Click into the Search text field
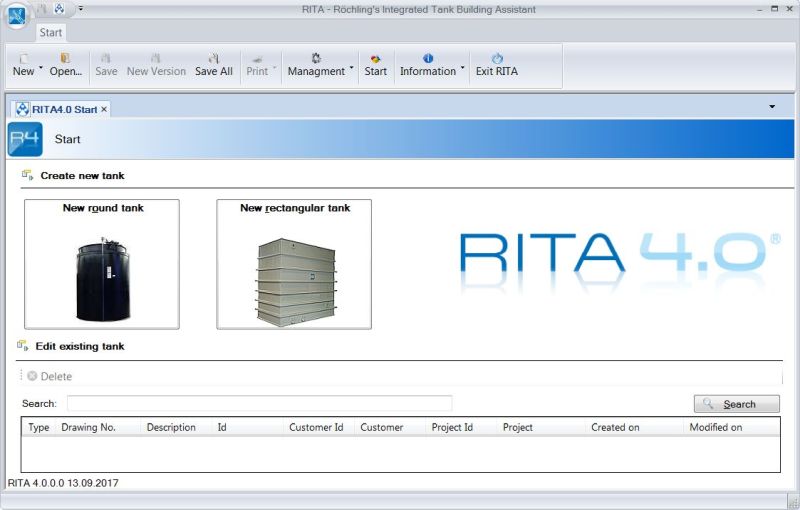Image resolution: width=800 pixels, height=510 pixels. click(259, 404)
